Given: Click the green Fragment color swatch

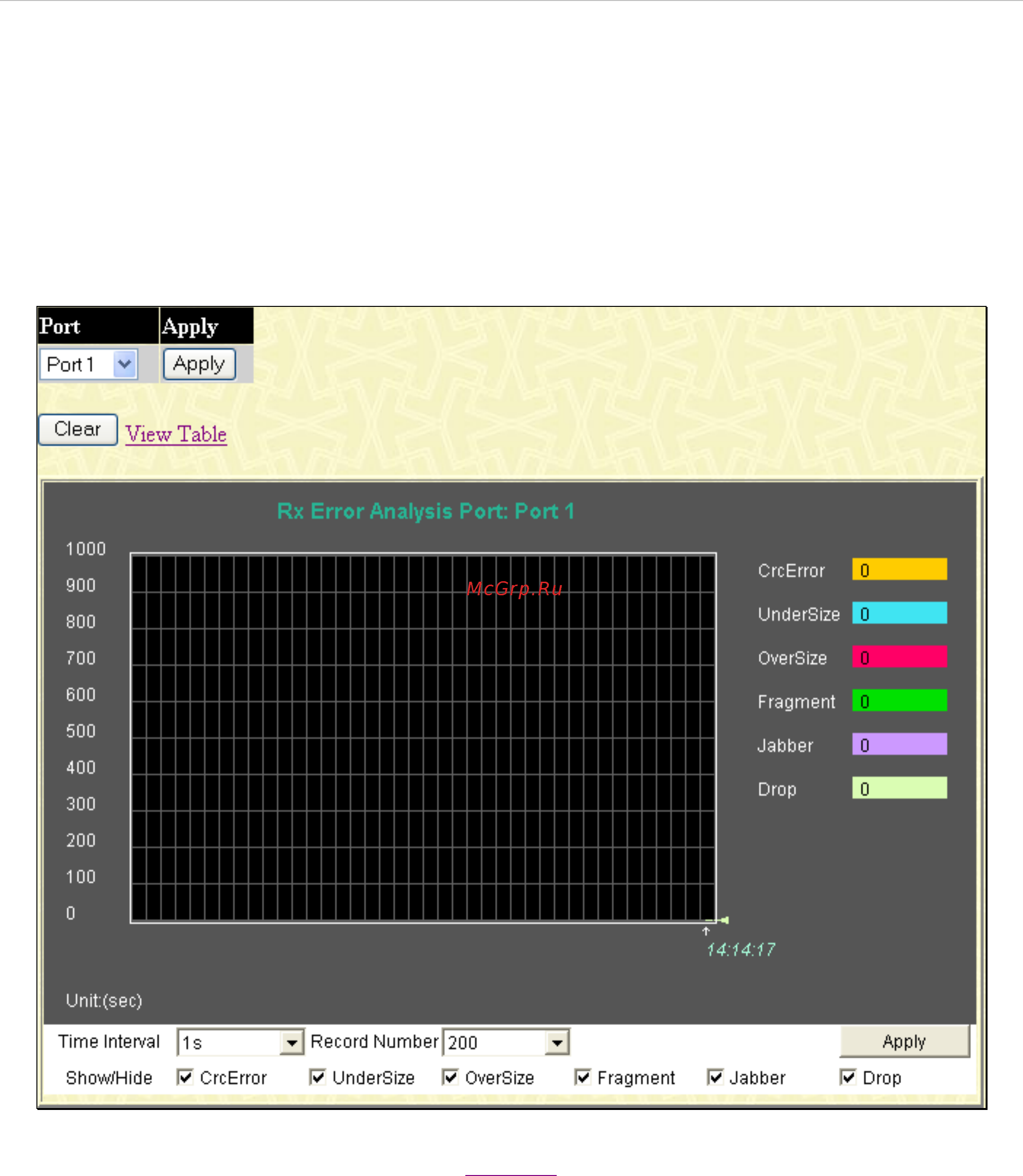Looking at the screenshot, I should (x=899, y=701).
